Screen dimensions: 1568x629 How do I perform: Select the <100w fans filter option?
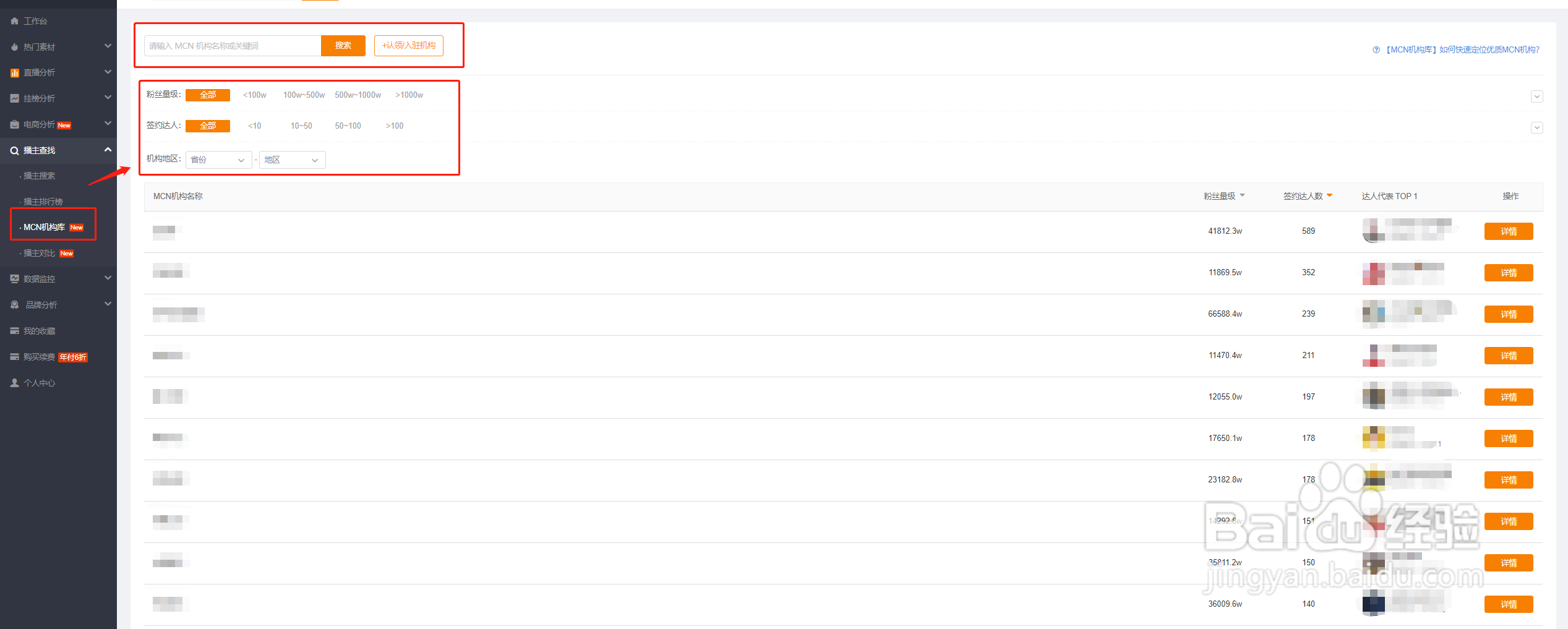tap(254, 95)
